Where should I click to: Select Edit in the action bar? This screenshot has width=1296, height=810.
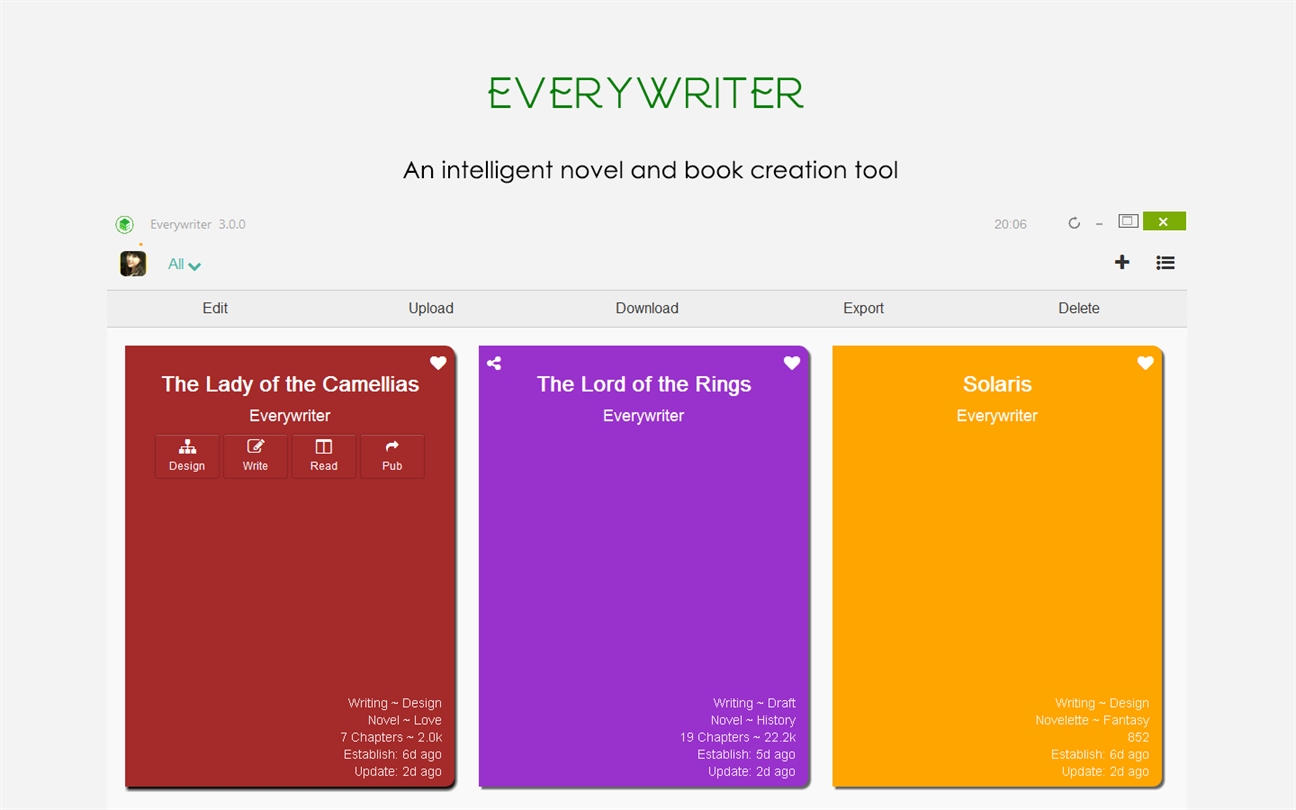[215, 308]
